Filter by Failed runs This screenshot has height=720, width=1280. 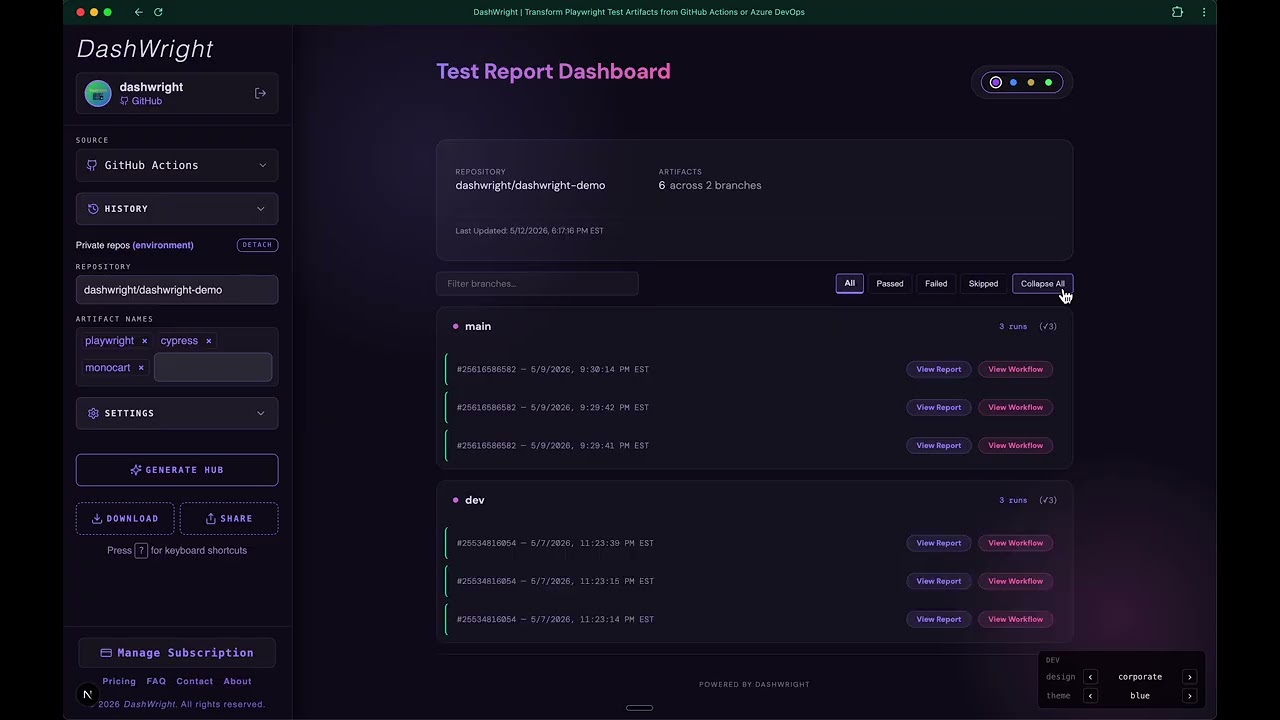pyautogui.click(x=936, y=284)
